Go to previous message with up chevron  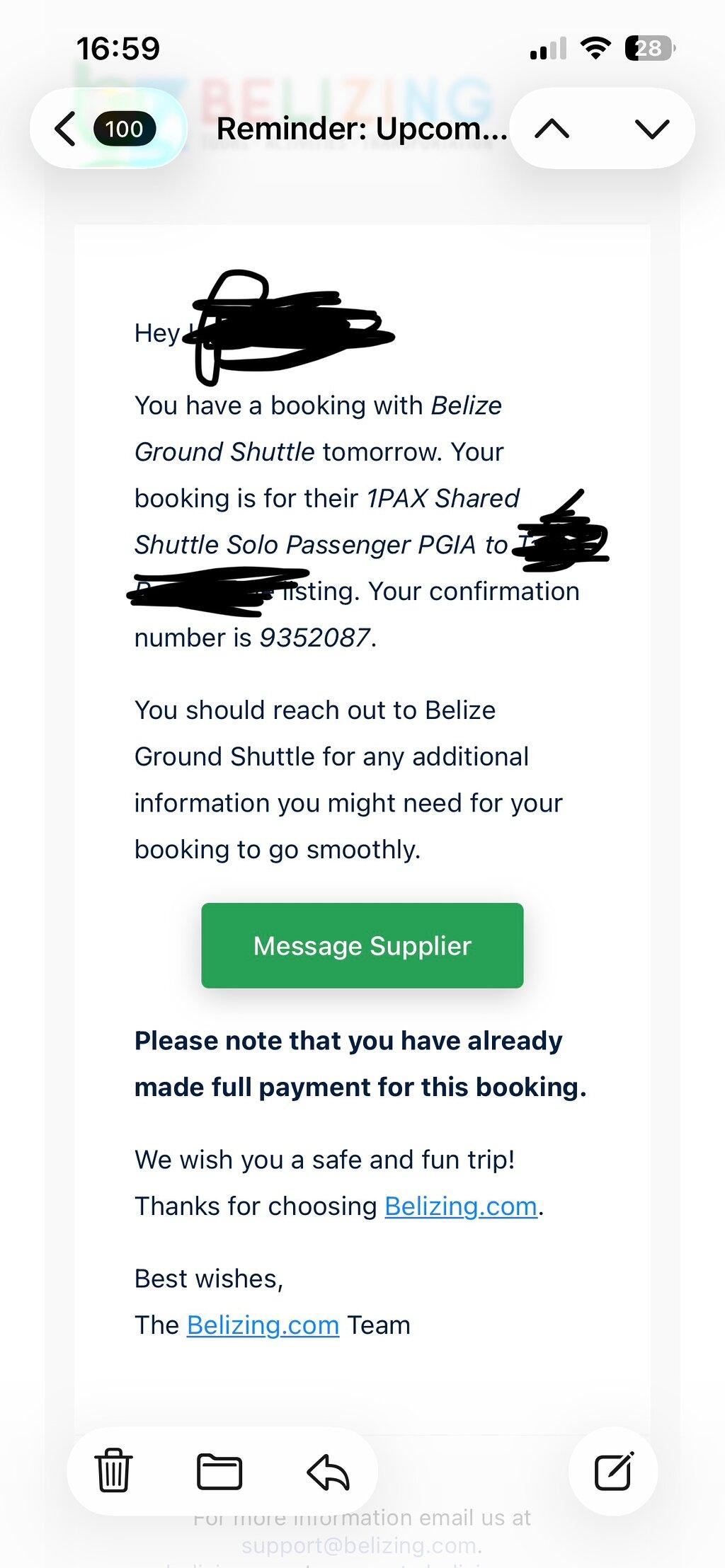552,129
